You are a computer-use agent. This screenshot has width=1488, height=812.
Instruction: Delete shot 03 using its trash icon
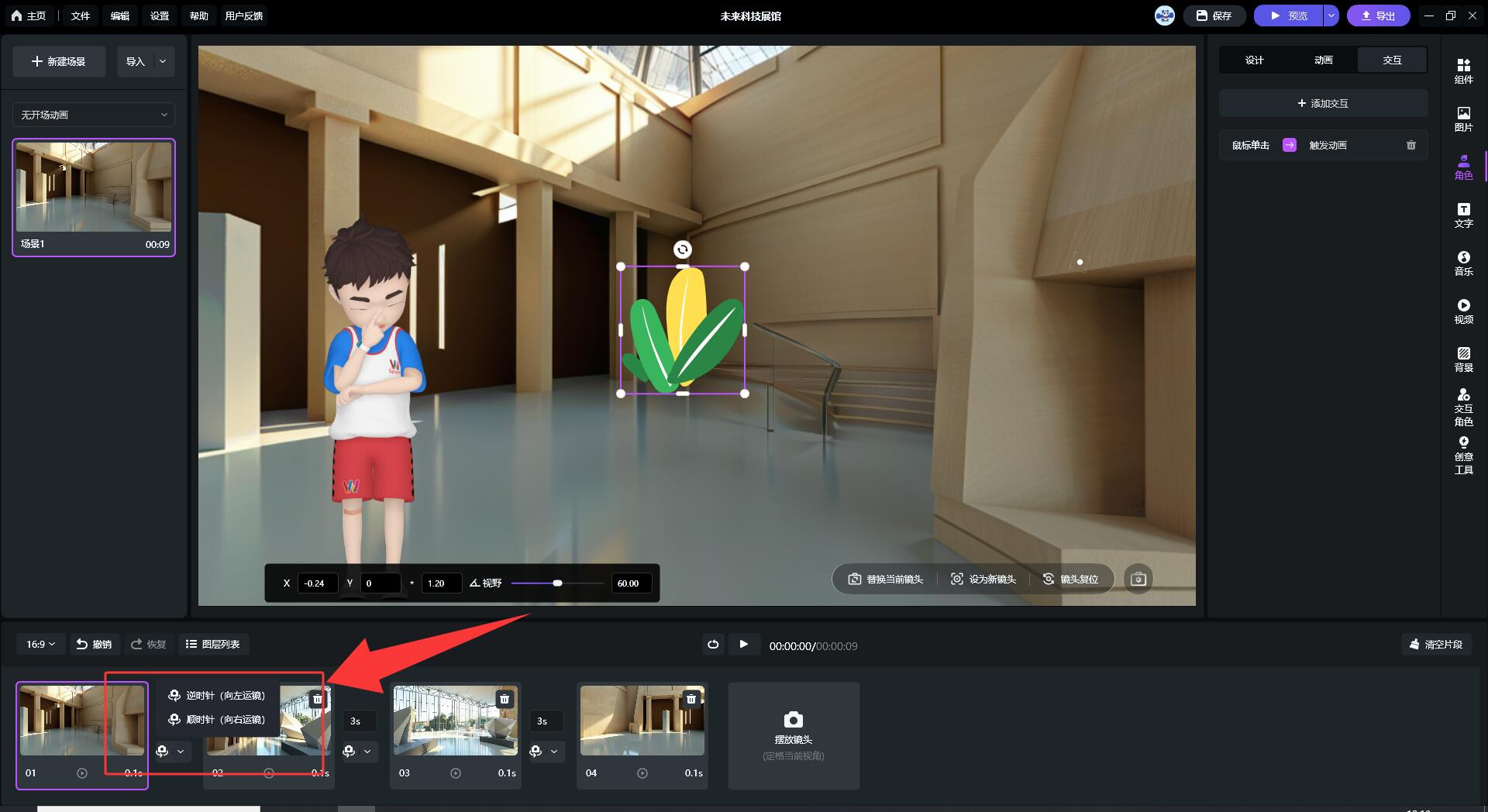click(x=505, y=699)
